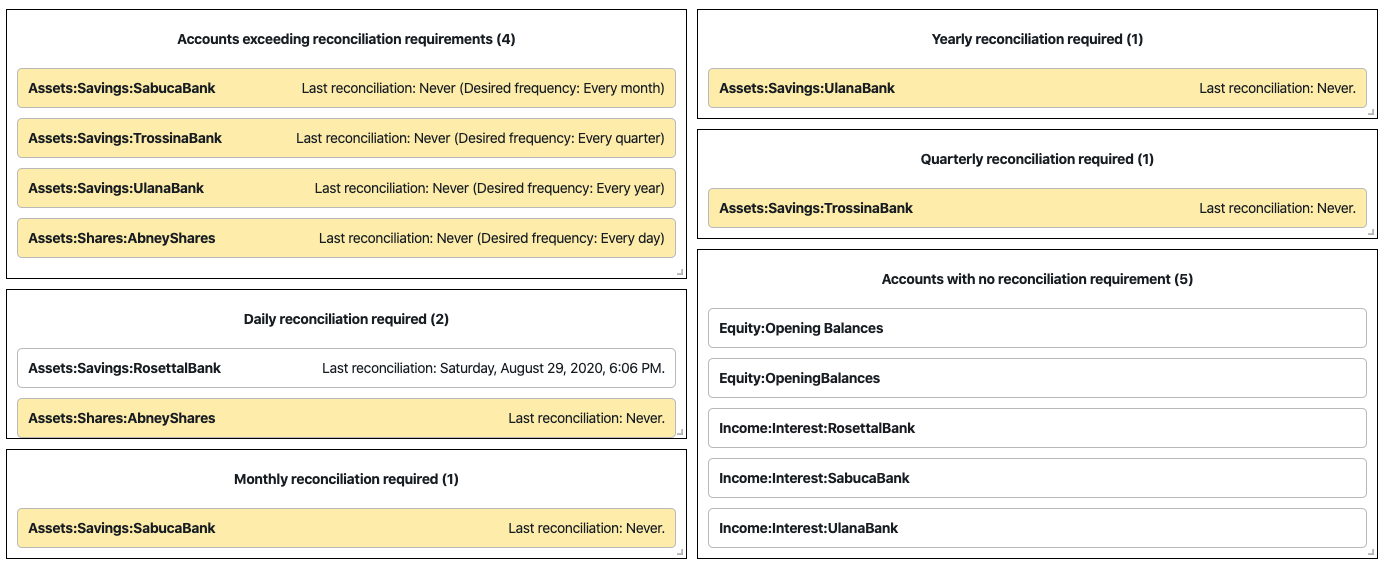This screenshot has height=567, width=1387.
Task: Click Assets:Savings:UlanaBank row with yearly desired frequency
Action: coord(346,188)
